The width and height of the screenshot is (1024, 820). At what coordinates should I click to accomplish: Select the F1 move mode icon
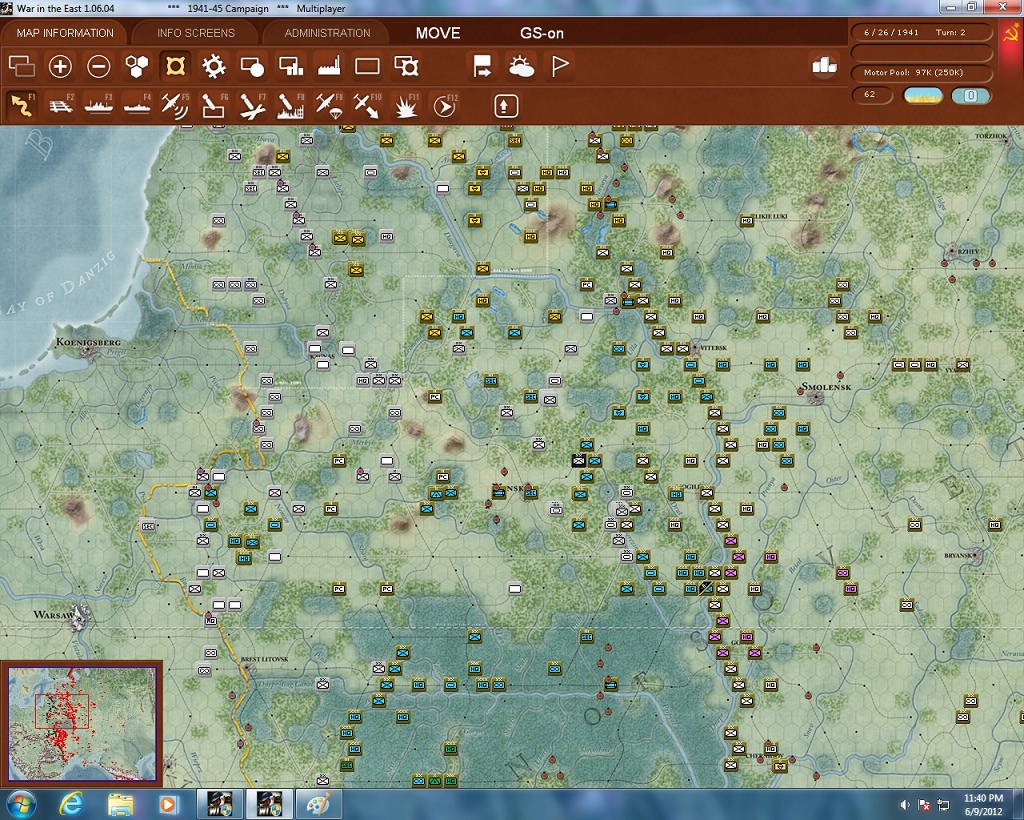22,106
